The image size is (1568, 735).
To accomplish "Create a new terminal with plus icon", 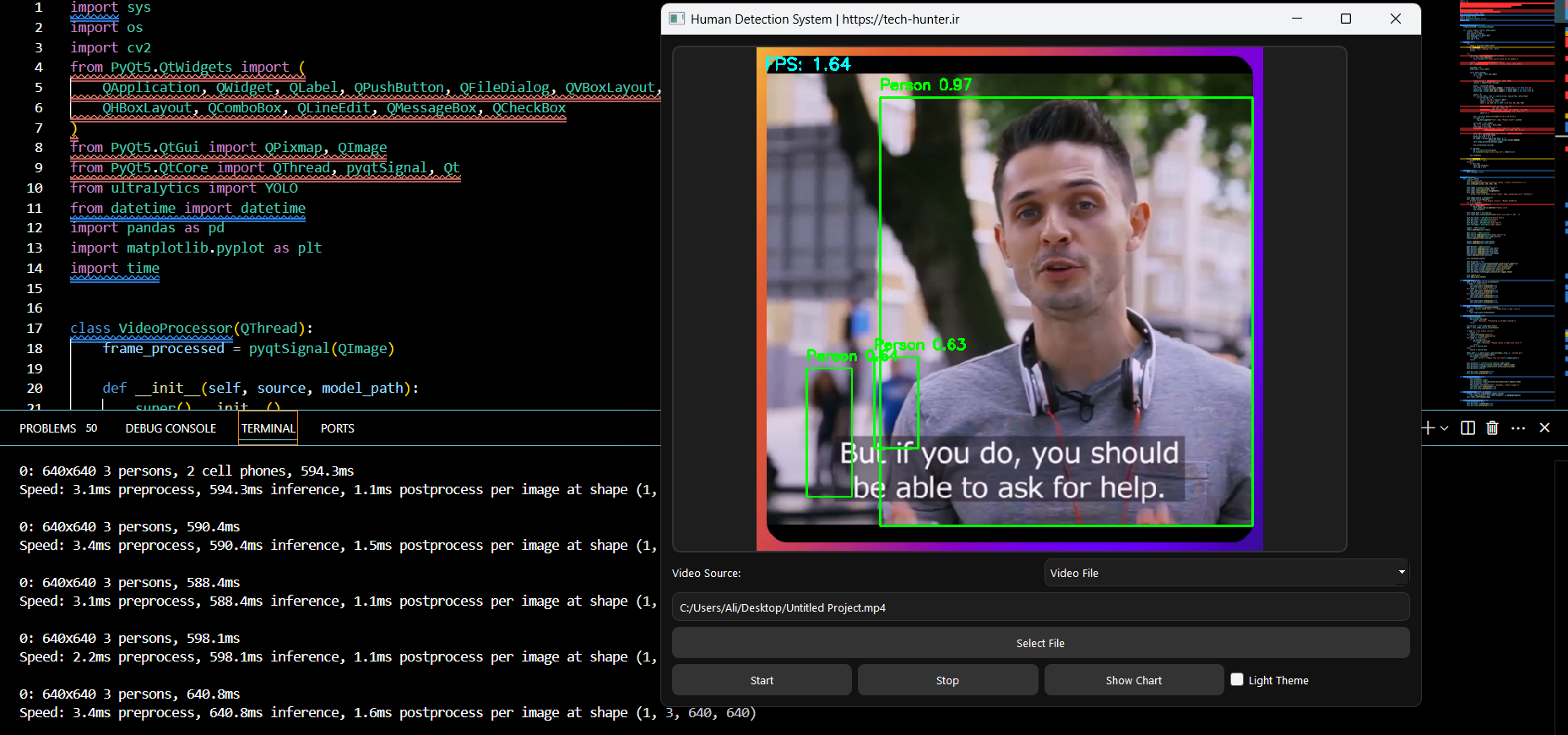I will [1428, 428].
